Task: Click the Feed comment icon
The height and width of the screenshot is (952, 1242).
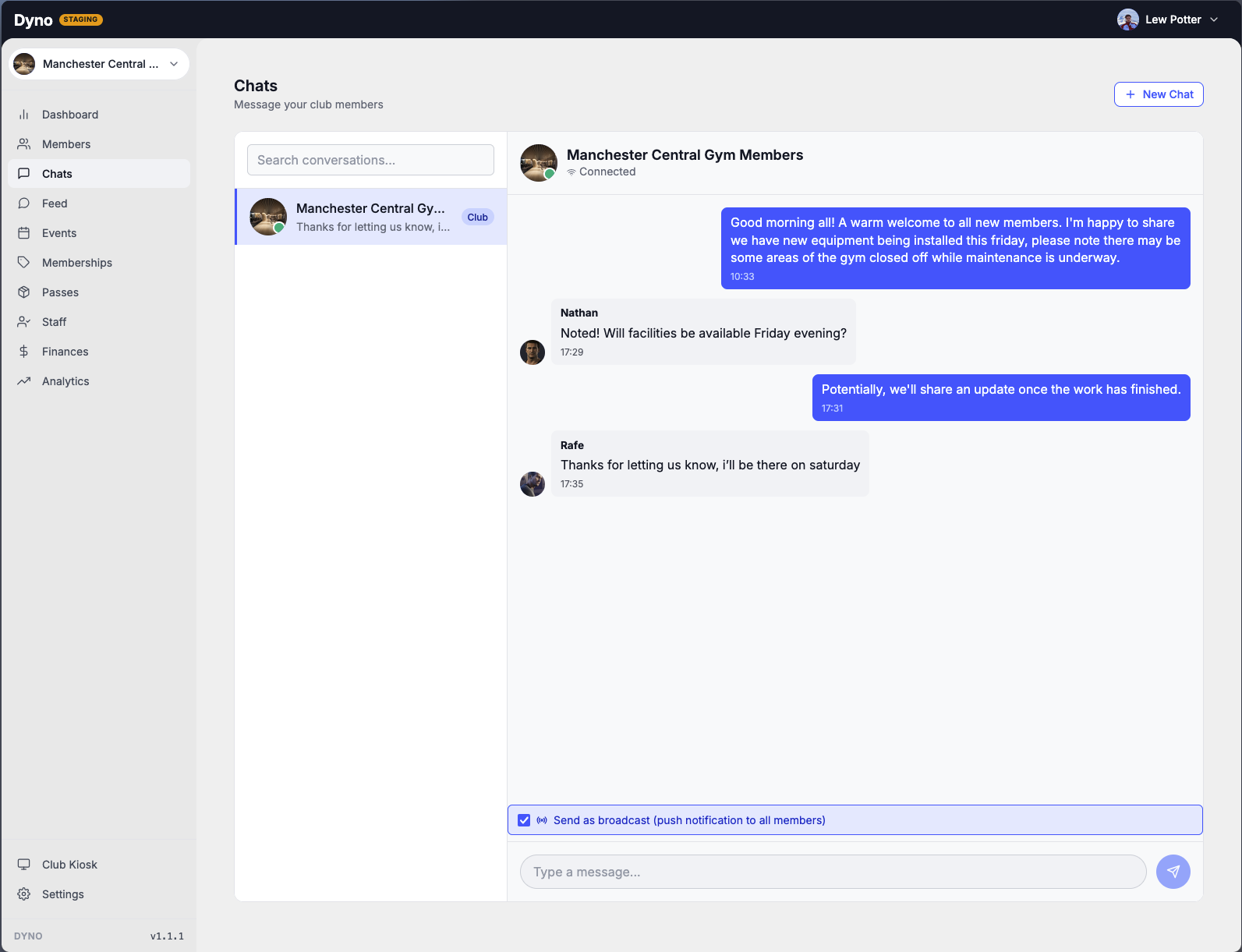Action: 24,203
